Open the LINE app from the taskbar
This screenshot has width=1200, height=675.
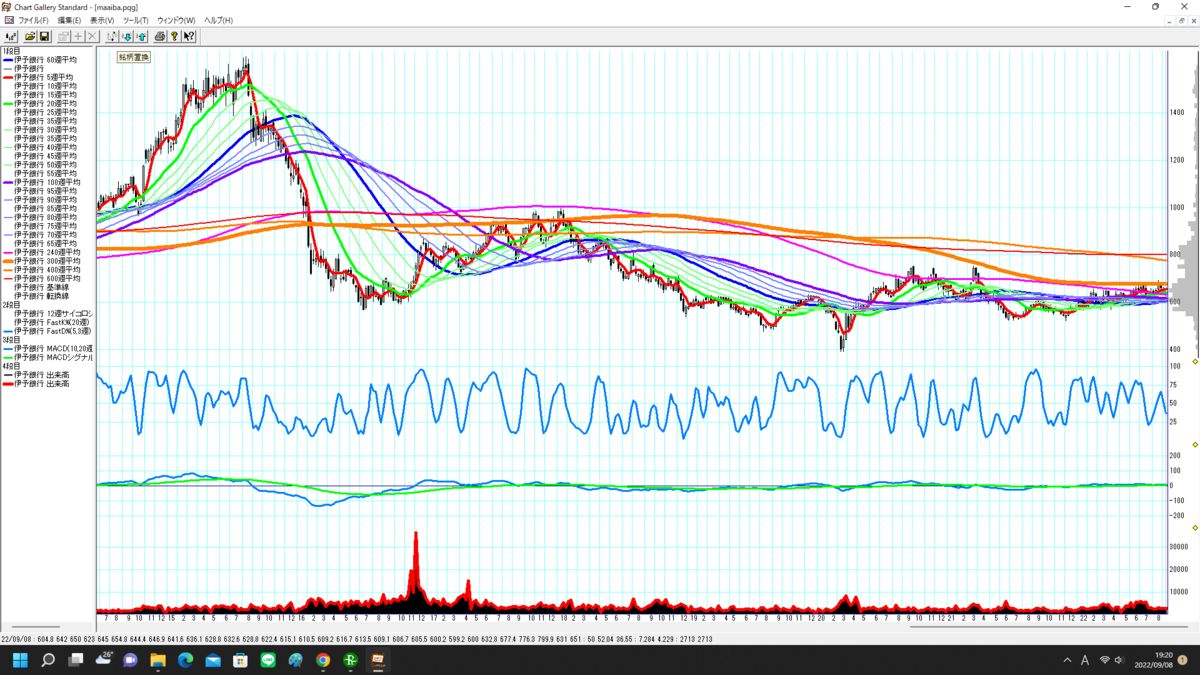268,660
